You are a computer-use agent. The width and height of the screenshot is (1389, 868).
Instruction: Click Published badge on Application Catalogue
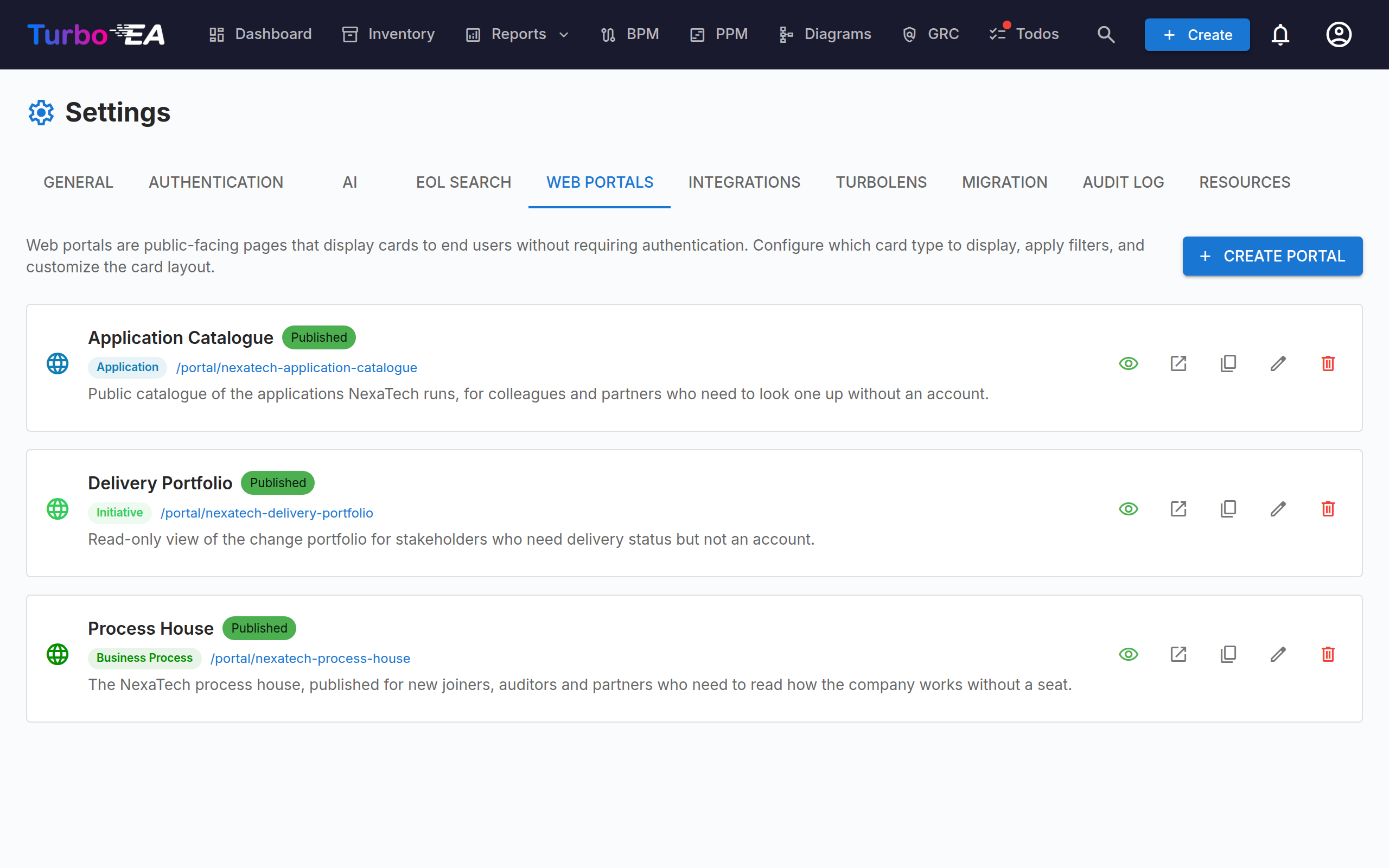point(318,337)
